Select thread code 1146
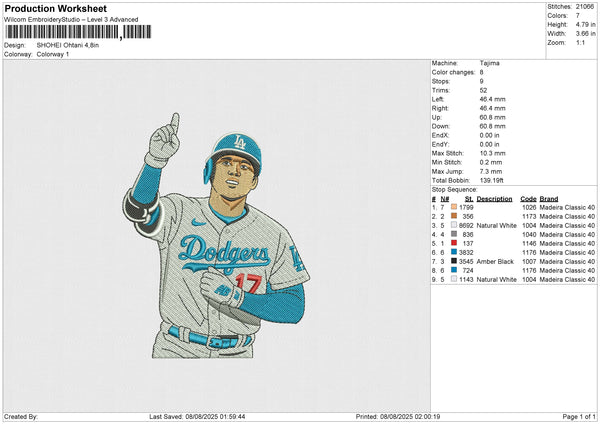 [529, 243]
